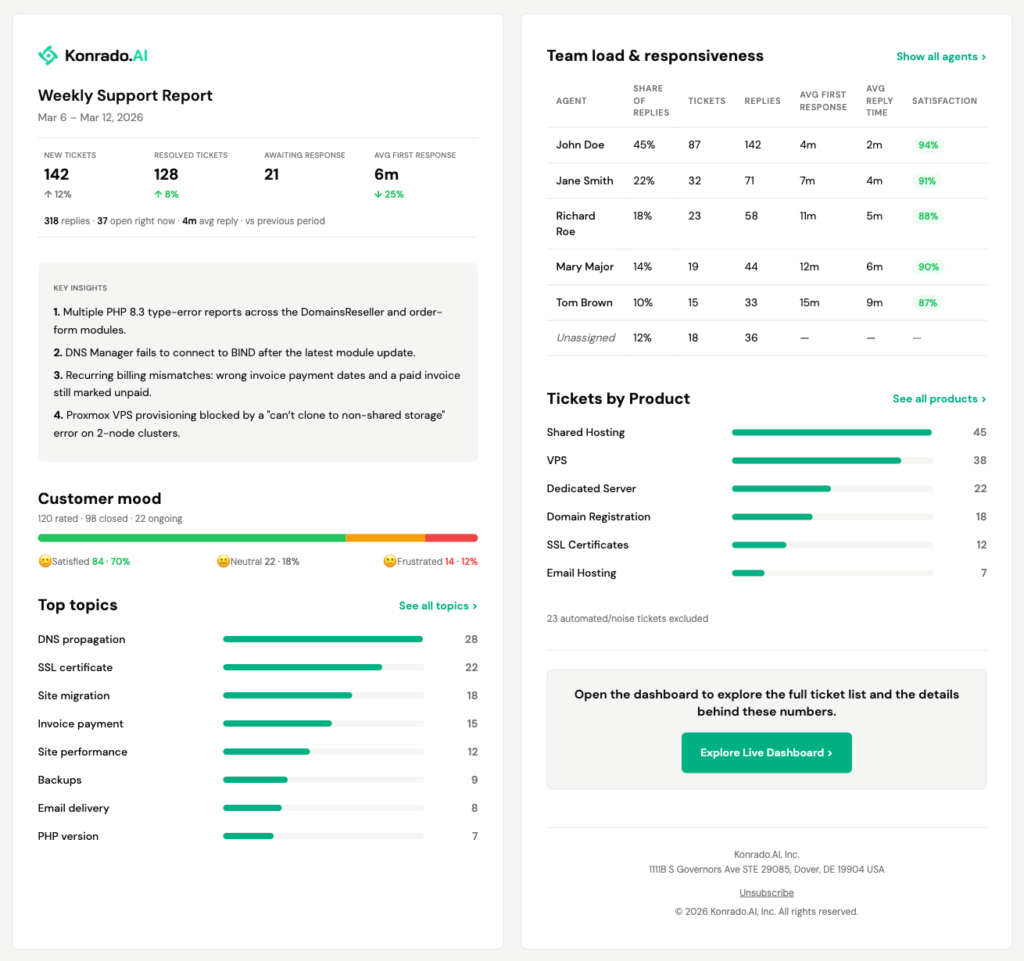Open the Show all agents link
This screenshot has height=961, width=1024.
point(941,57)
